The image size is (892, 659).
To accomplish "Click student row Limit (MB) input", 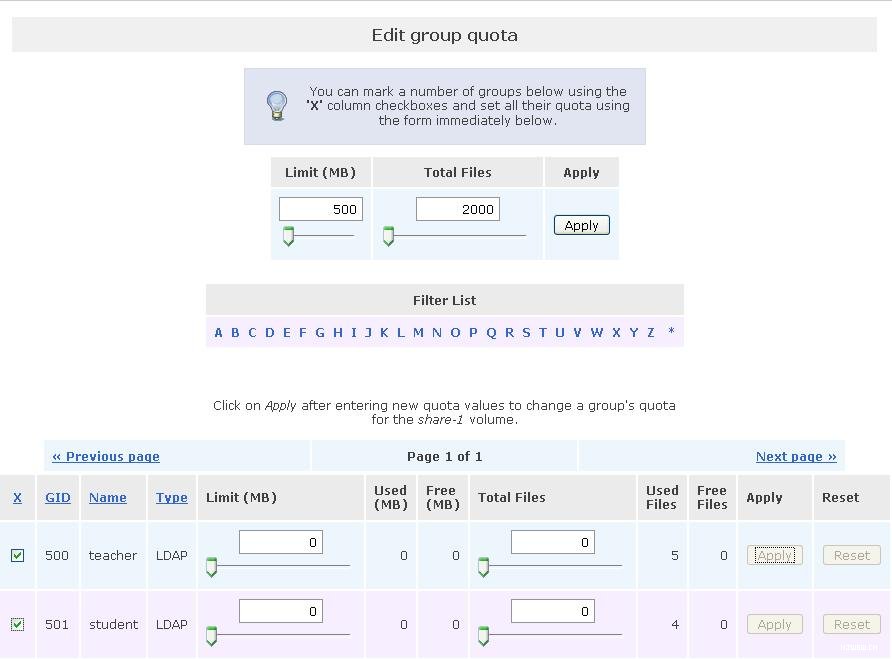I will tap(281, 611).
